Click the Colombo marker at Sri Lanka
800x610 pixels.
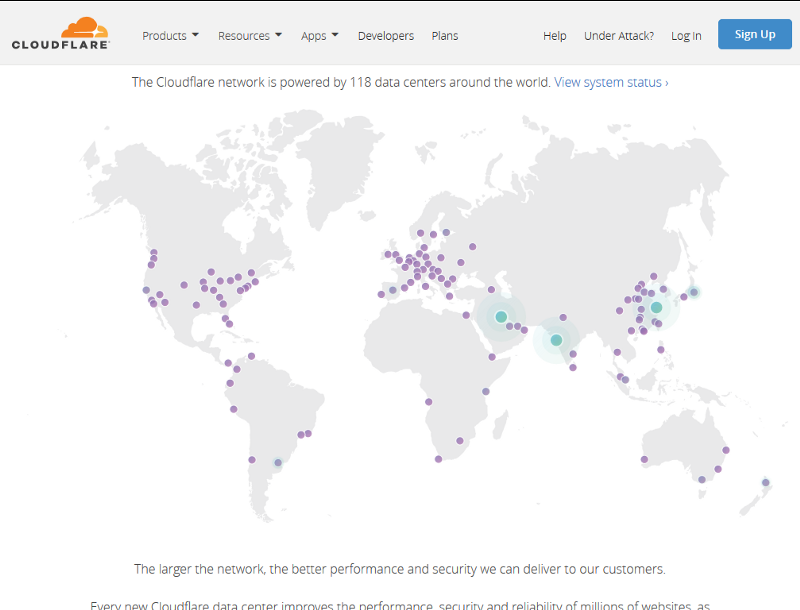tap(573, 367)
